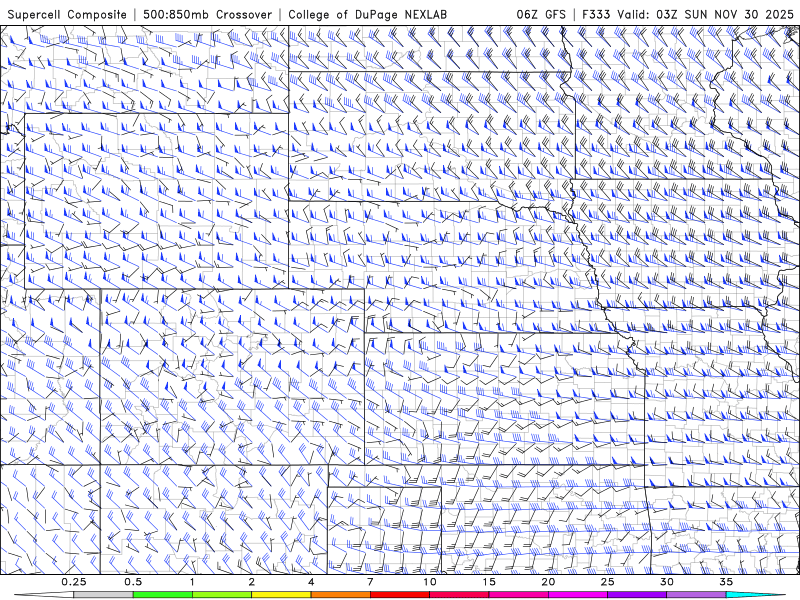Click the 0.5 legend value label

coord(133,582)
